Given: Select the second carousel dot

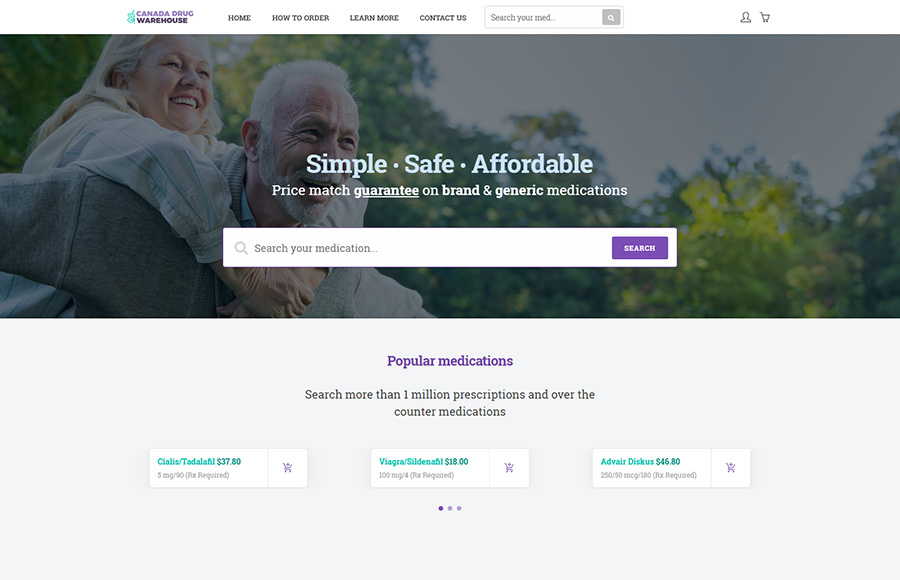Looking at the screenshot, I should (450, 508).
